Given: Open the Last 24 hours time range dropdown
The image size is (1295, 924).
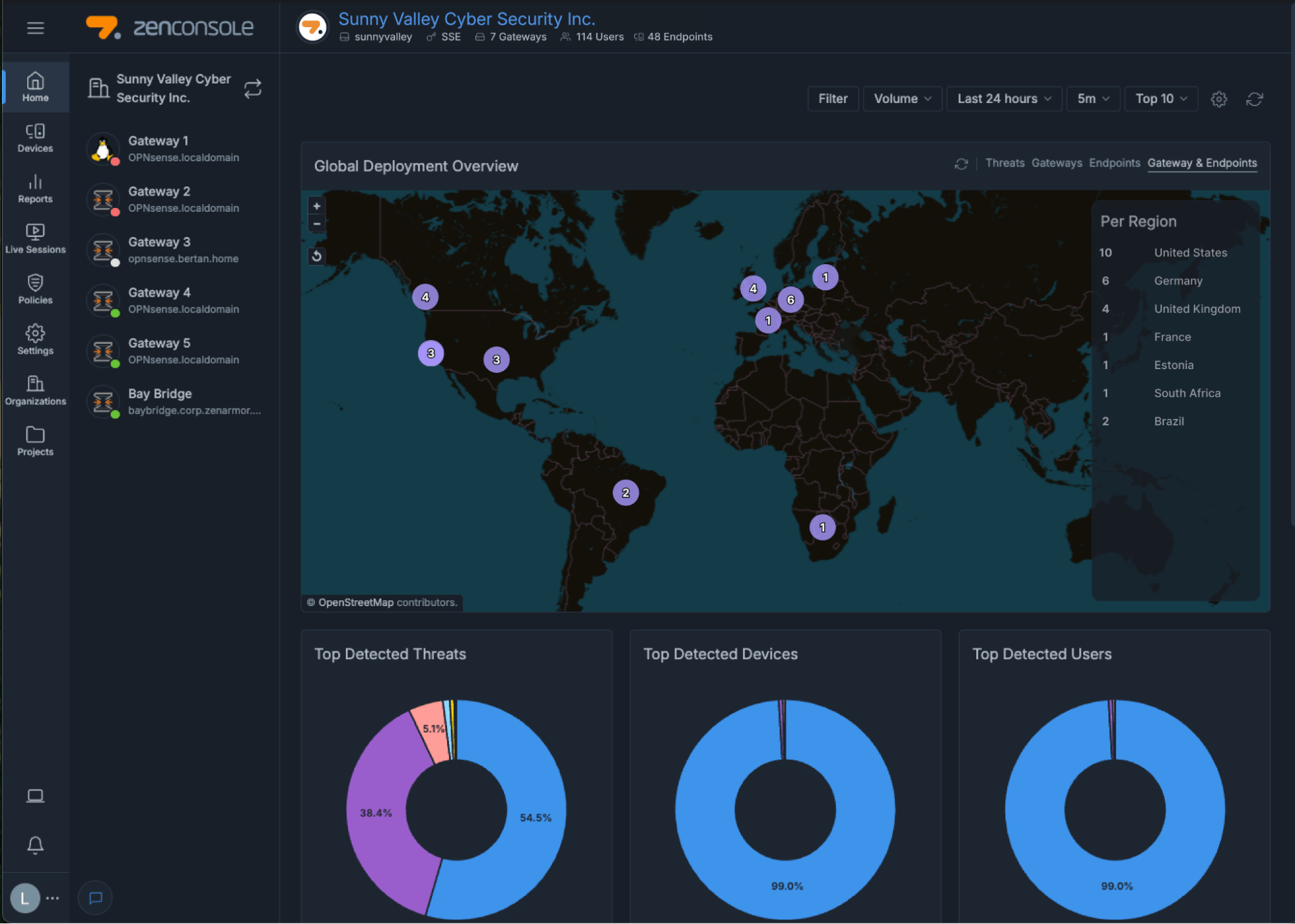Looking at the screenshot, I should tap(1004, 99).
